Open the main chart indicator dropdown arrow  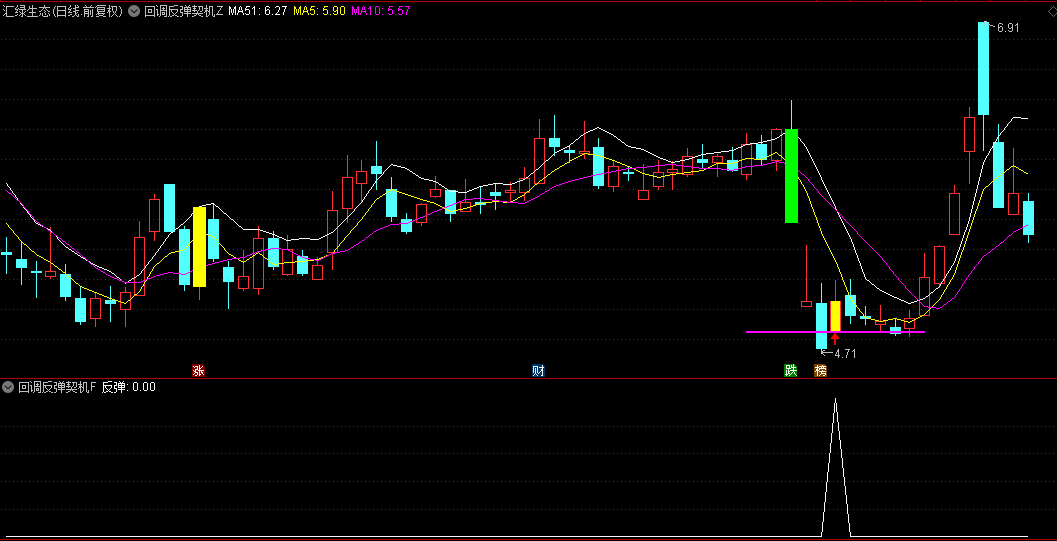tap(134, 11)
